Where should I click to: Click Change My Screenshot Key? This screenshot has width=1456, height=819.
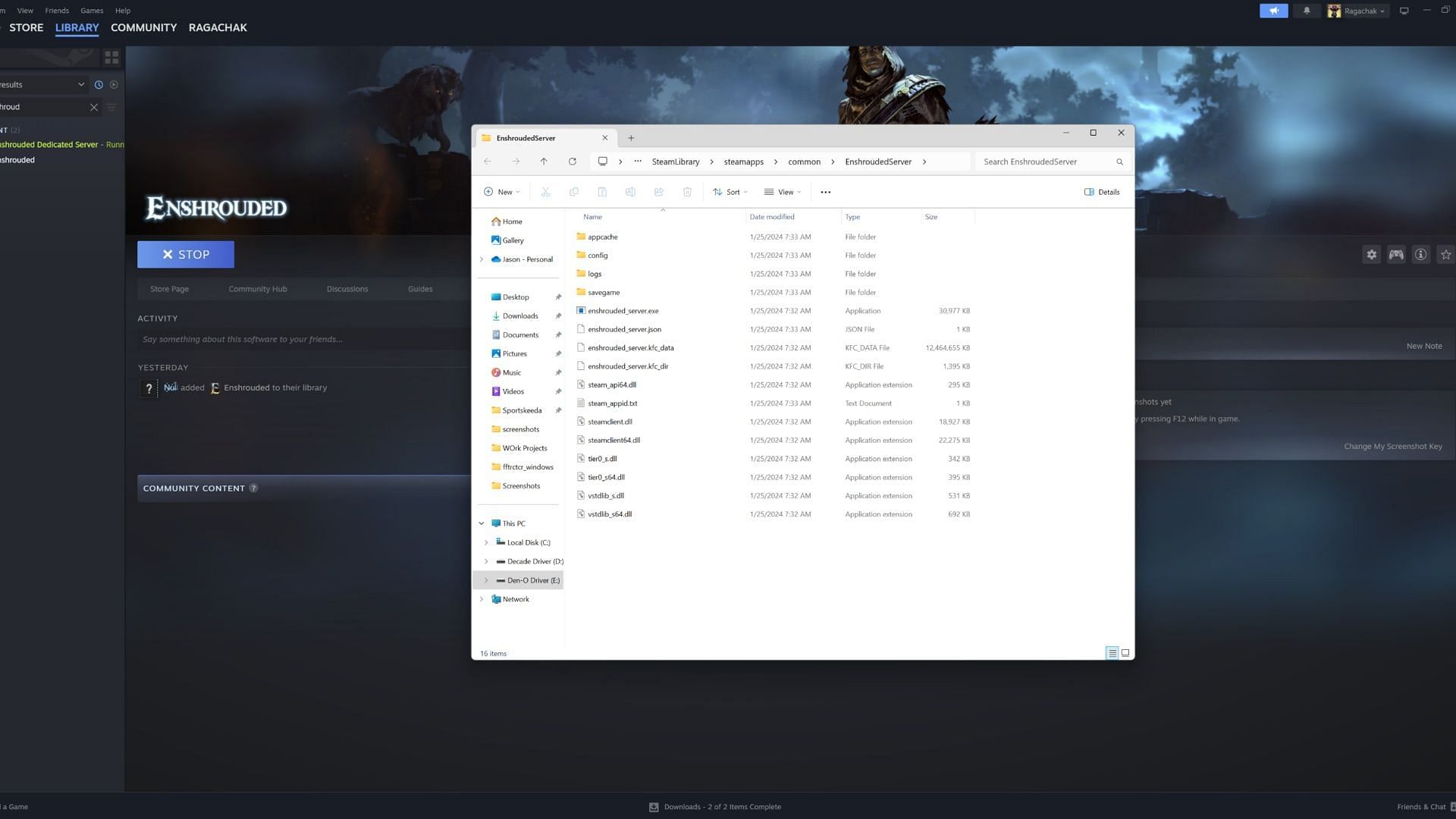1393,447
